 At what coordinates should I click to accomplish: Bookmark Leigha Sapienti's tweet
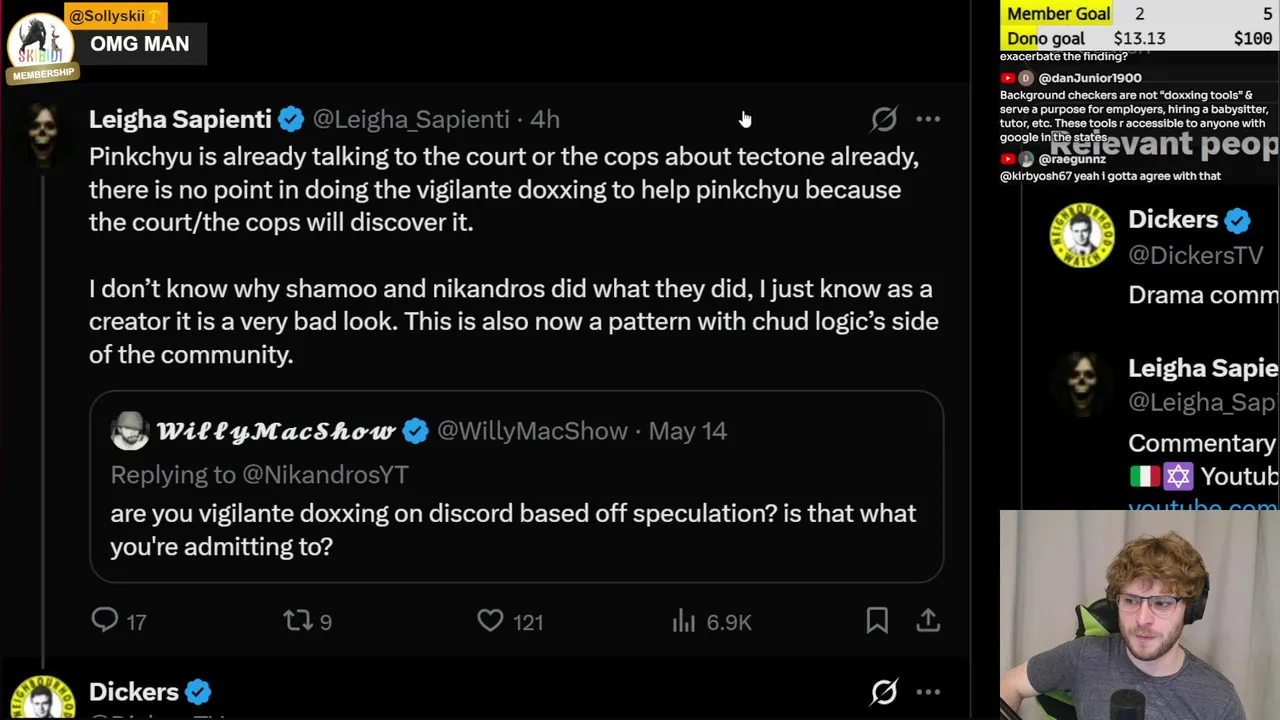pos(877,621)
